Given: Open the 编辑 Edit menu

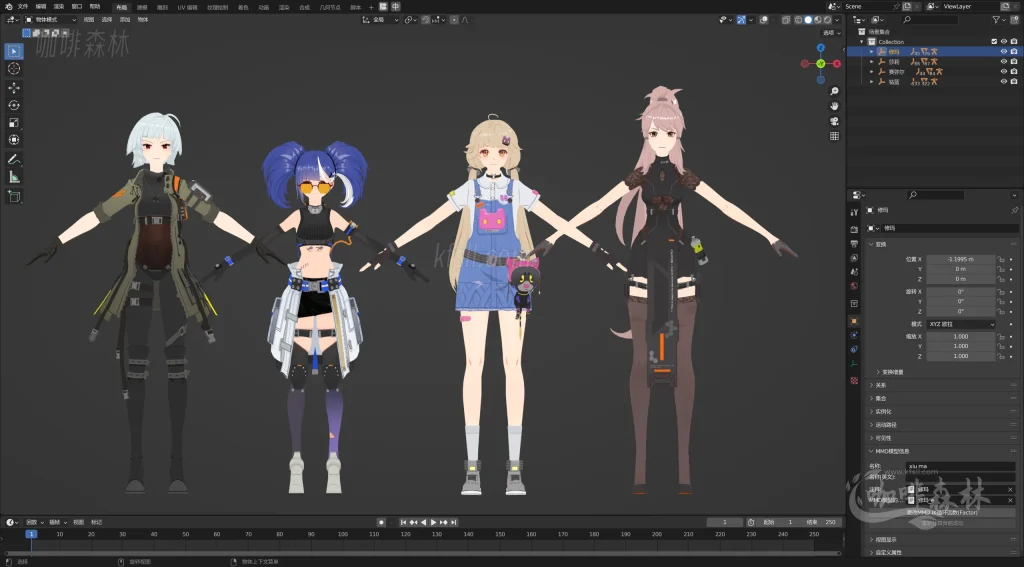Looking at the screenshot, I should [x=40, y=7].
